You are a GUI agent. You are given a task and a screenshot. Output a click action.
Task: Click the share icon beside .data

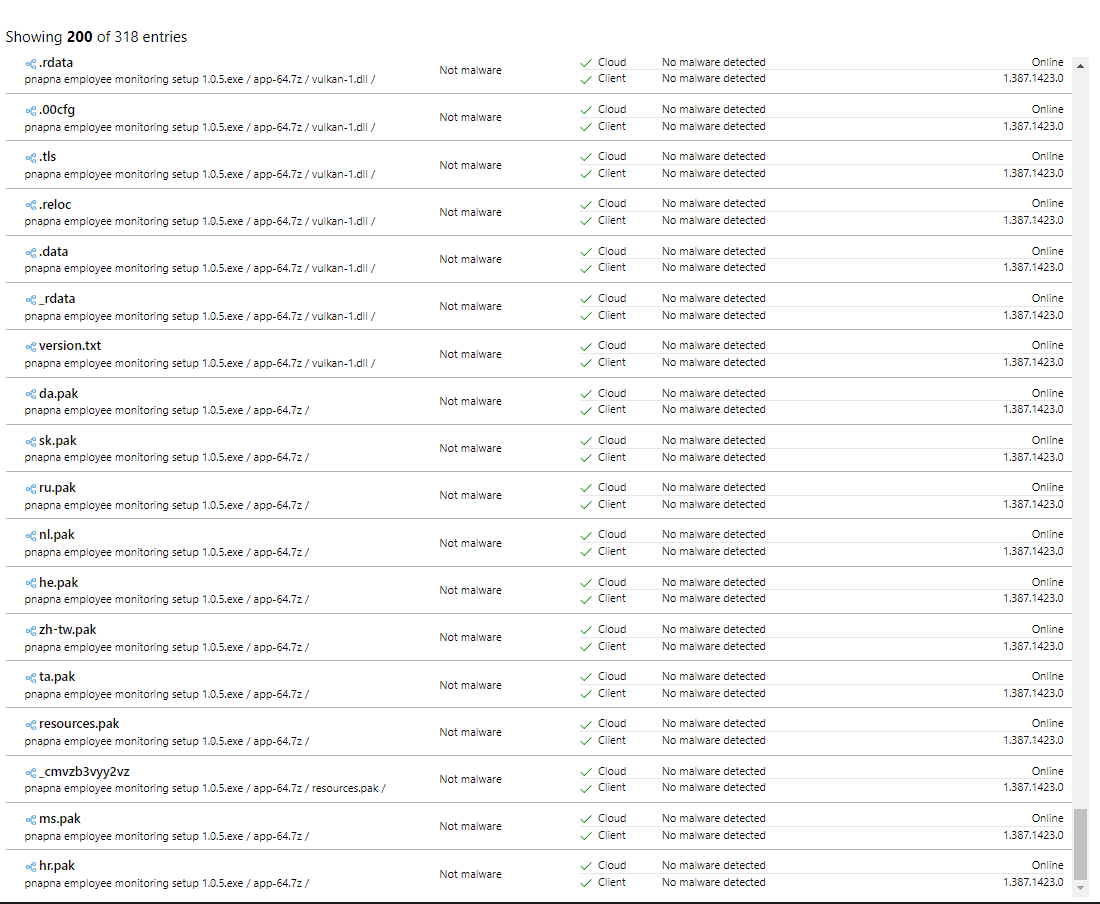coord(31,252)
